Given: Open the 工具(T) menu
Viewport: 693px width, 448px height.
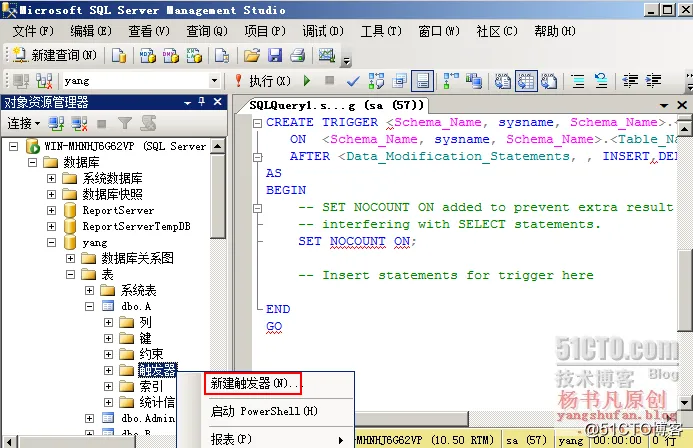Looking at the screenshot, I should tap(381, 31).
